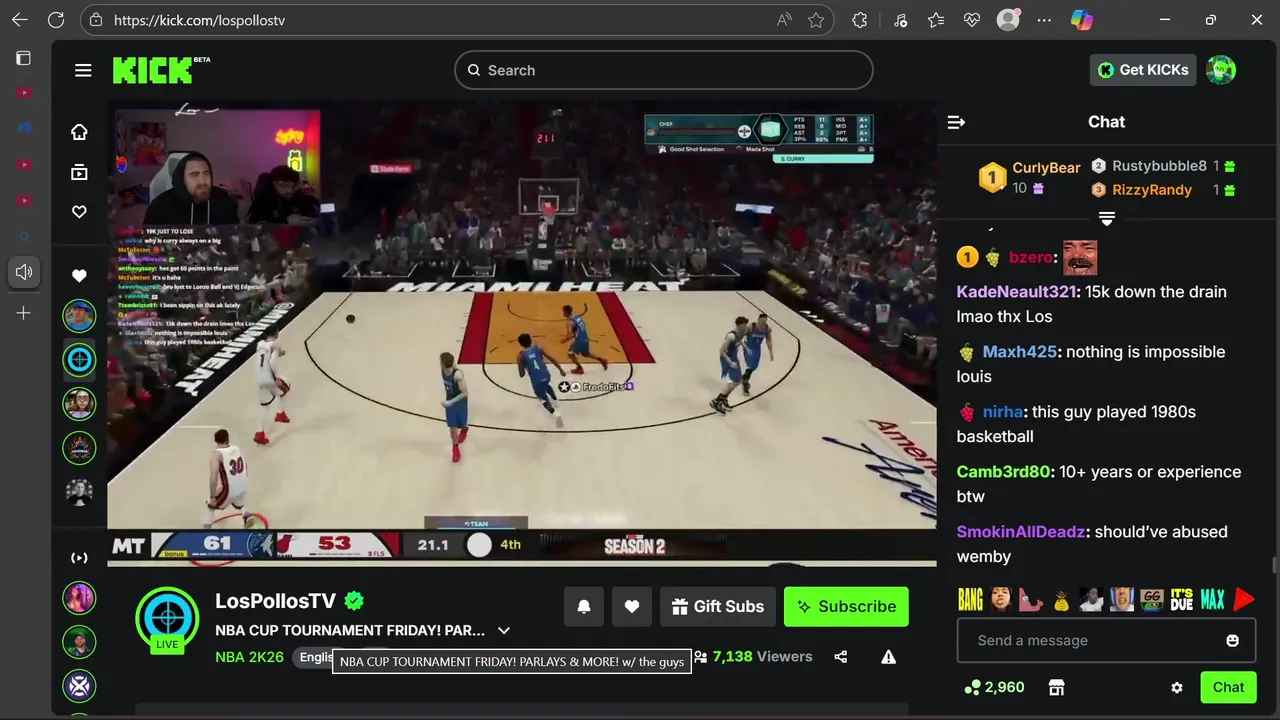Toggle Read aloud in address bar
Screen dimensions: 1280x720
[784, 20]
